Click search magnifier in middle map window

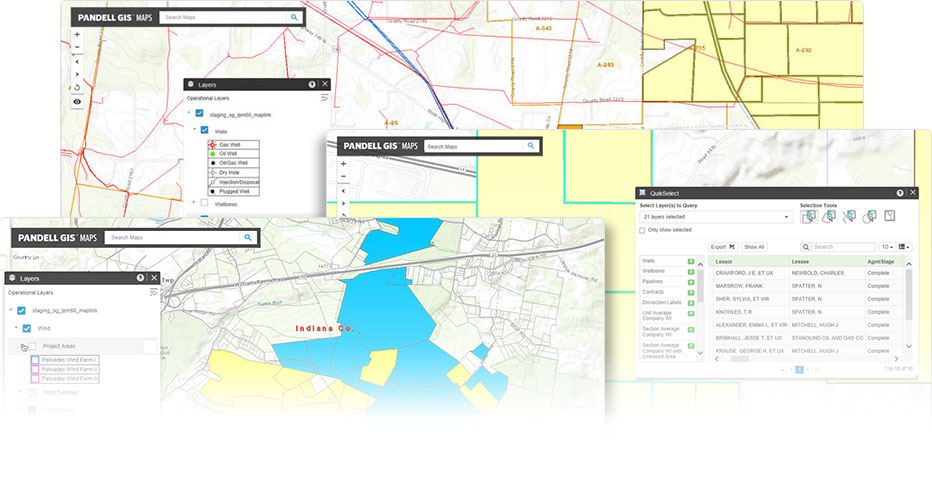531,146
